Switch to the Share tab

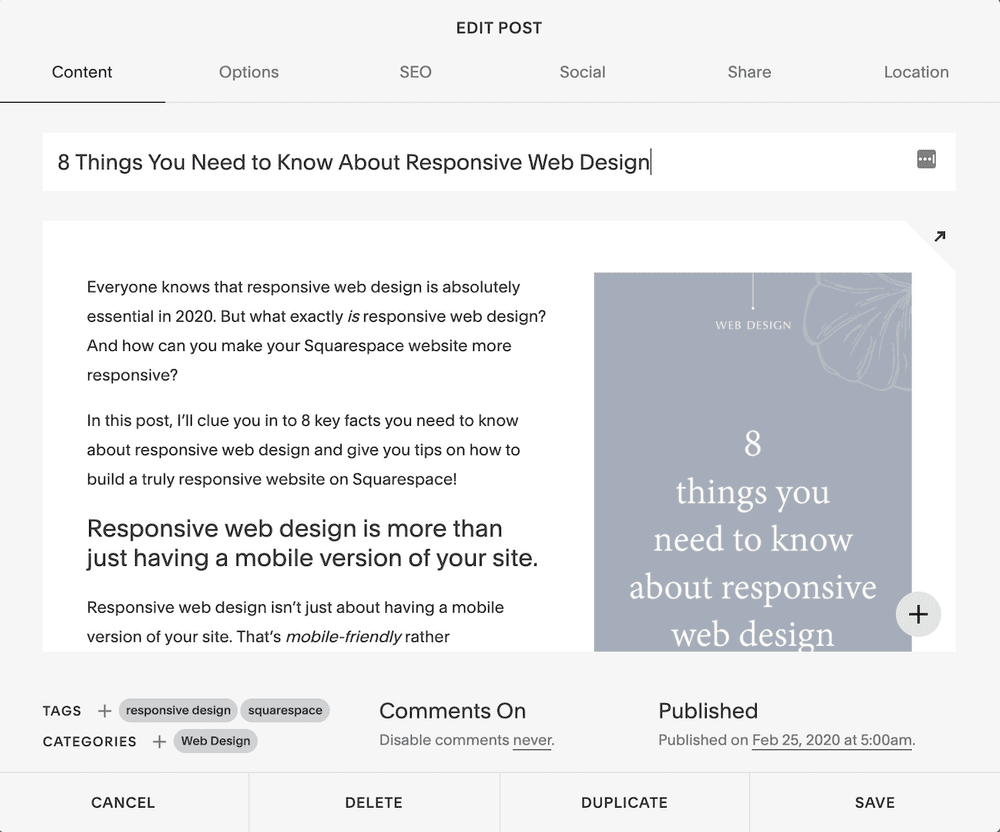(749, 72)
